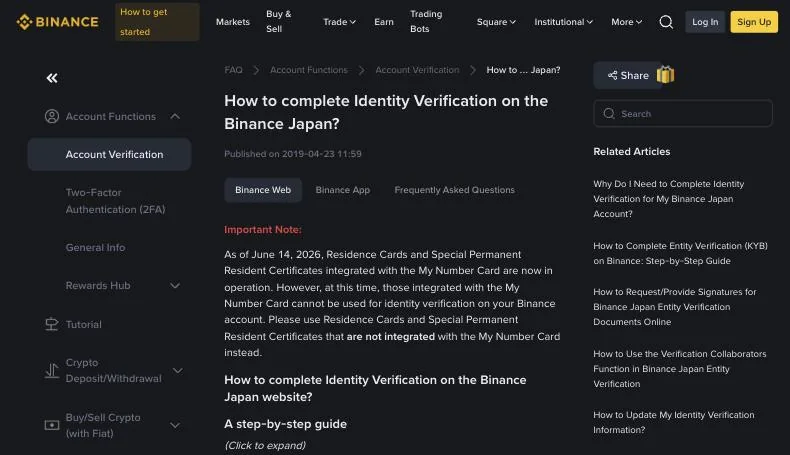Go to Earn in the top navigation
Viewport: 790px width, 455px height.
[x=384, y=22]
